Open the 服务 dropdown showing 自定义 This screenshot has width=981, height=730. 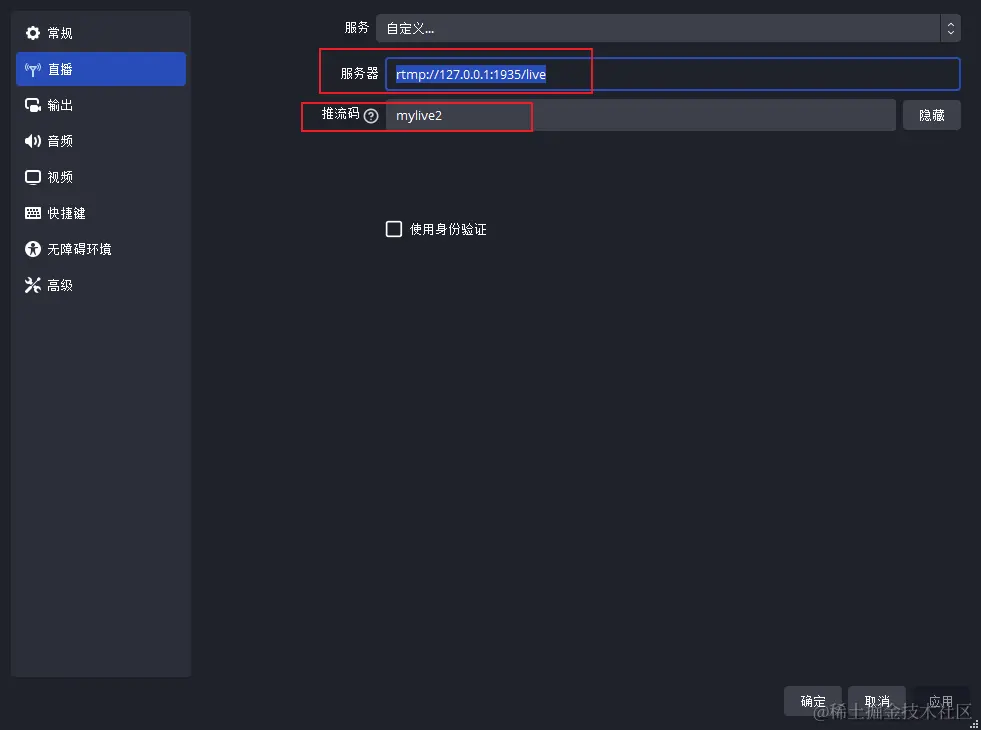coord(668,28)
